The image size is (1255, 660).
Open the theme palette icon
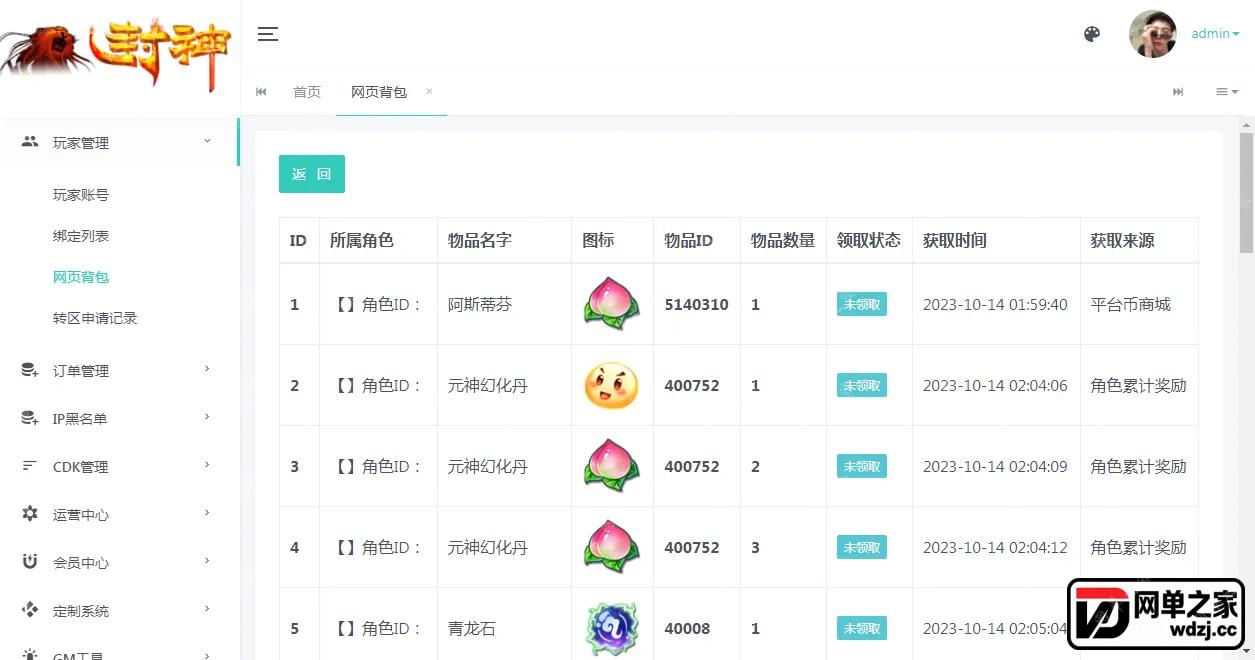[1092, 34]
